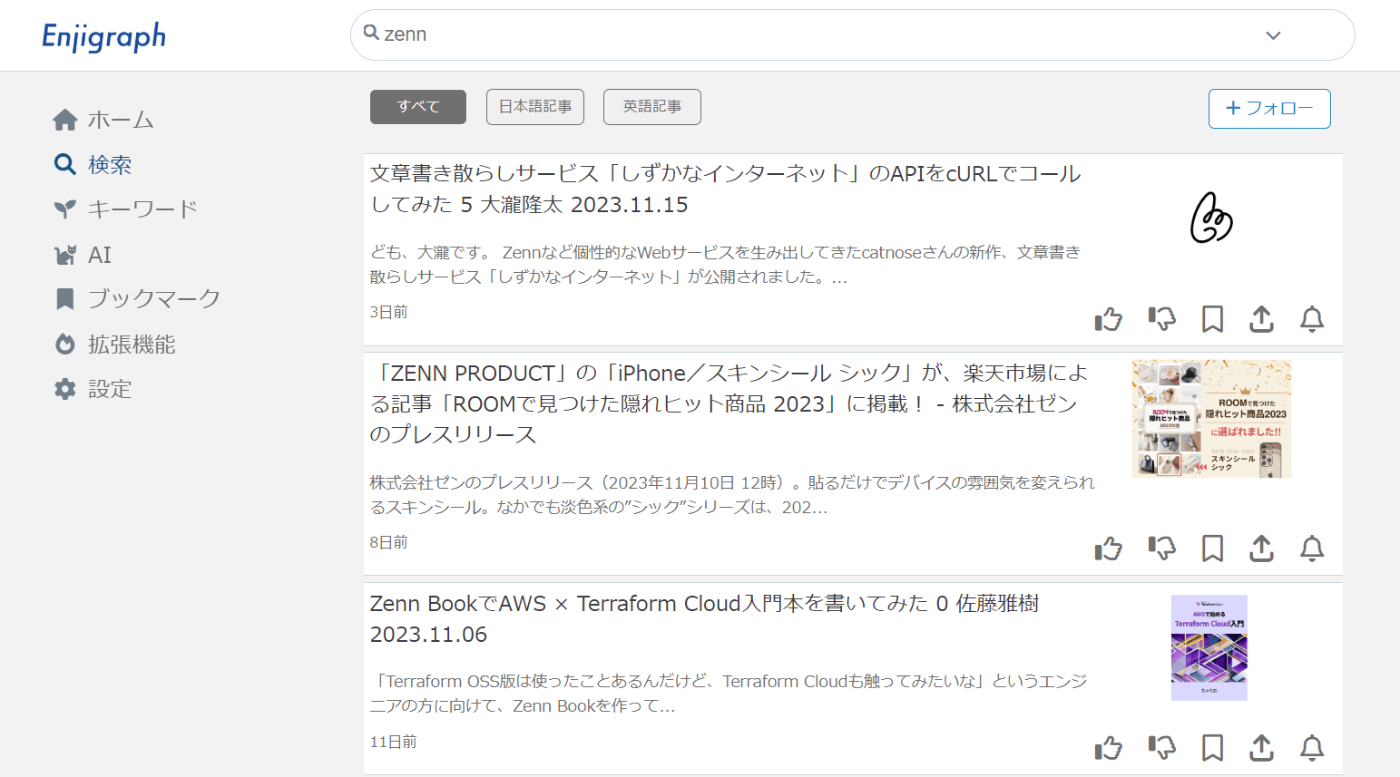Open the AI sidebar label
Screen dimensions: 1400x777
tap(100, 255)
